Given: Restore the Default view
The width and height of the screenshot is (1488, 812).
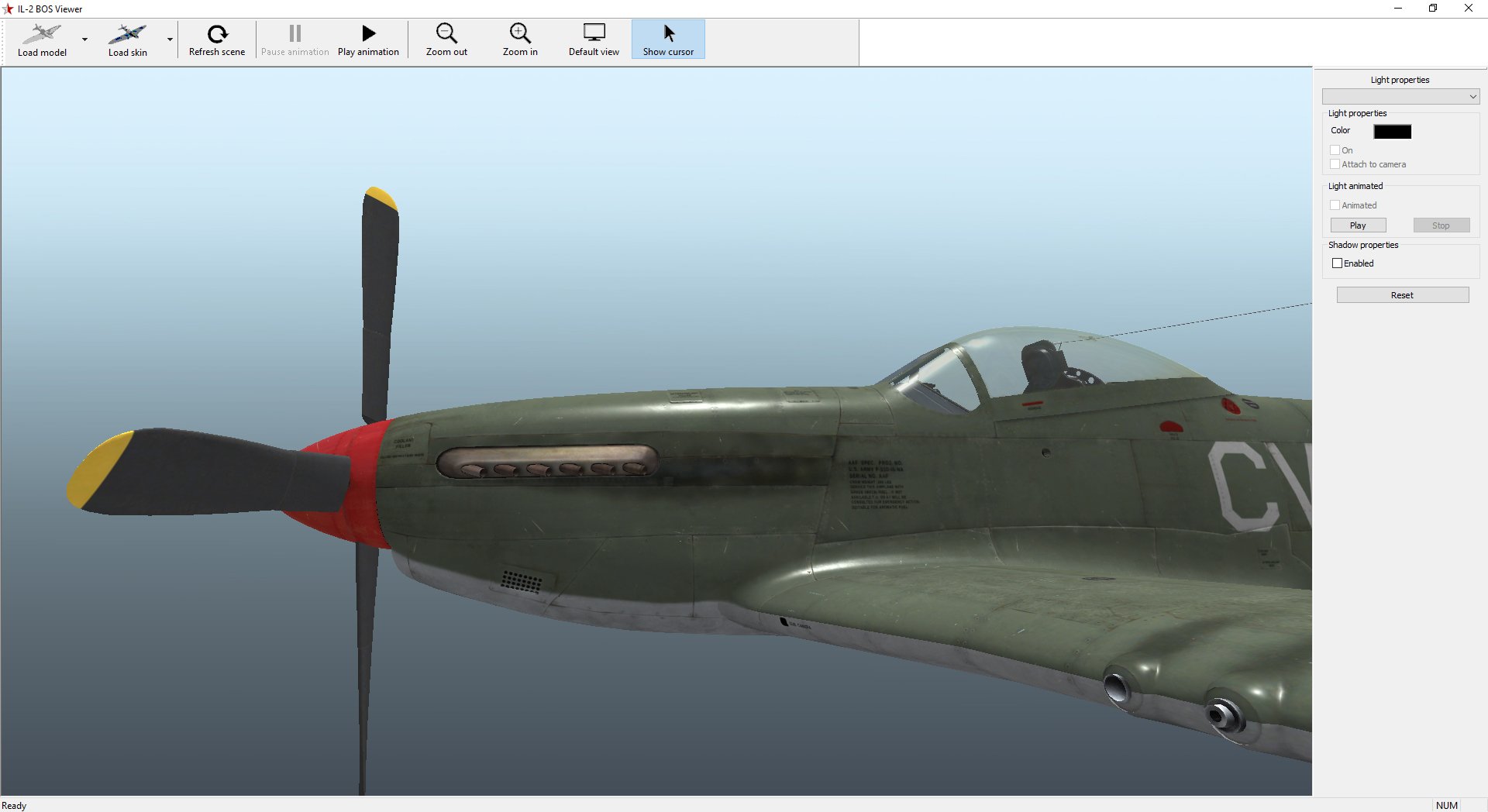Looking at the screenshot, I should pyautogui.click(x=594, y=40).
